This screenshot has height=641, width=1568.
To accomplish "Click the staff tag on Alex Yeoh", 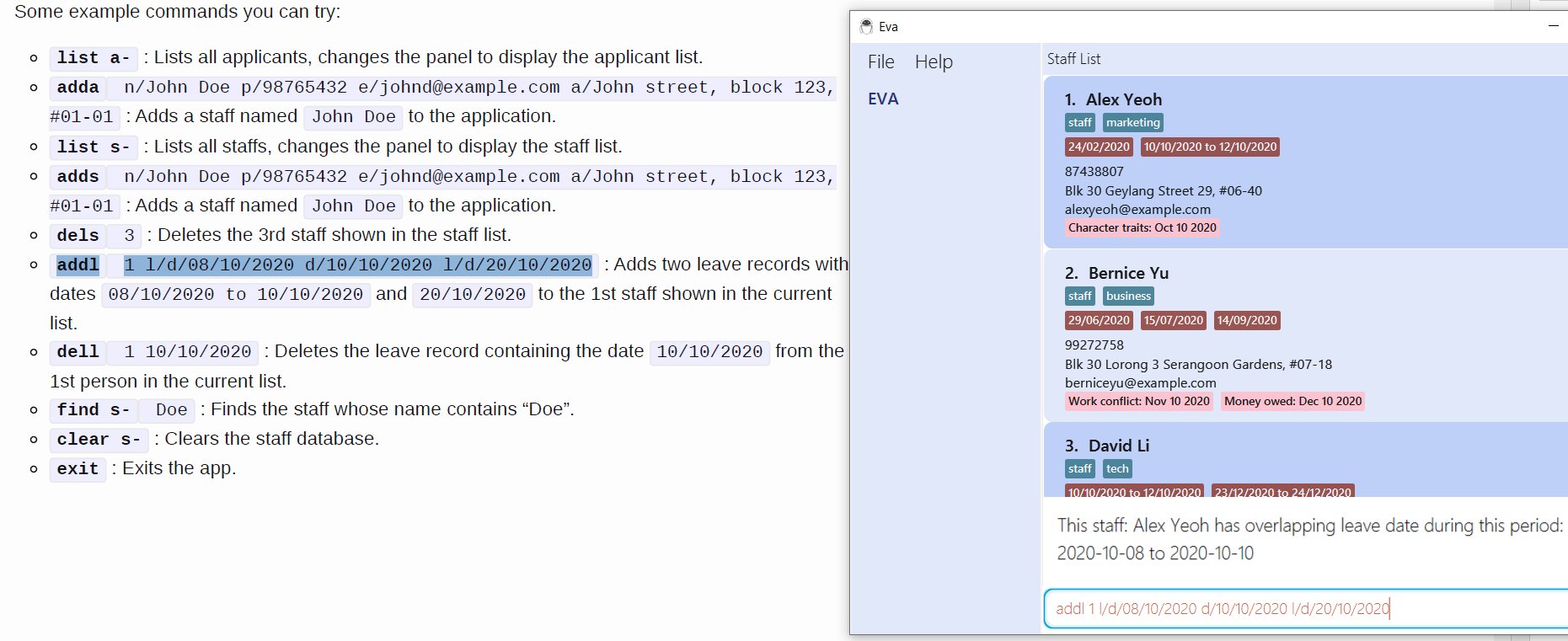I will (x=1080, y=123).
